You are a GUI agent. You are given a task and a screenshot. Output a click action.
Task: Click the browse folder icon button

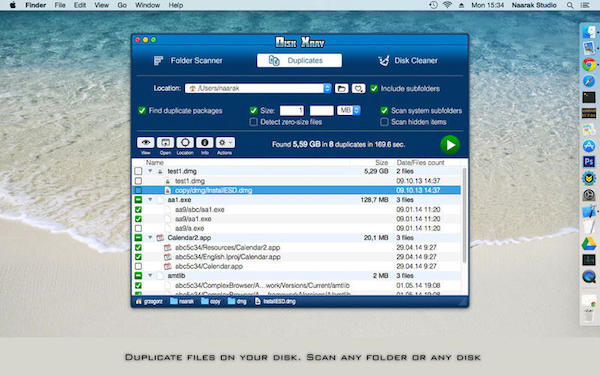(x=342, y=89)
